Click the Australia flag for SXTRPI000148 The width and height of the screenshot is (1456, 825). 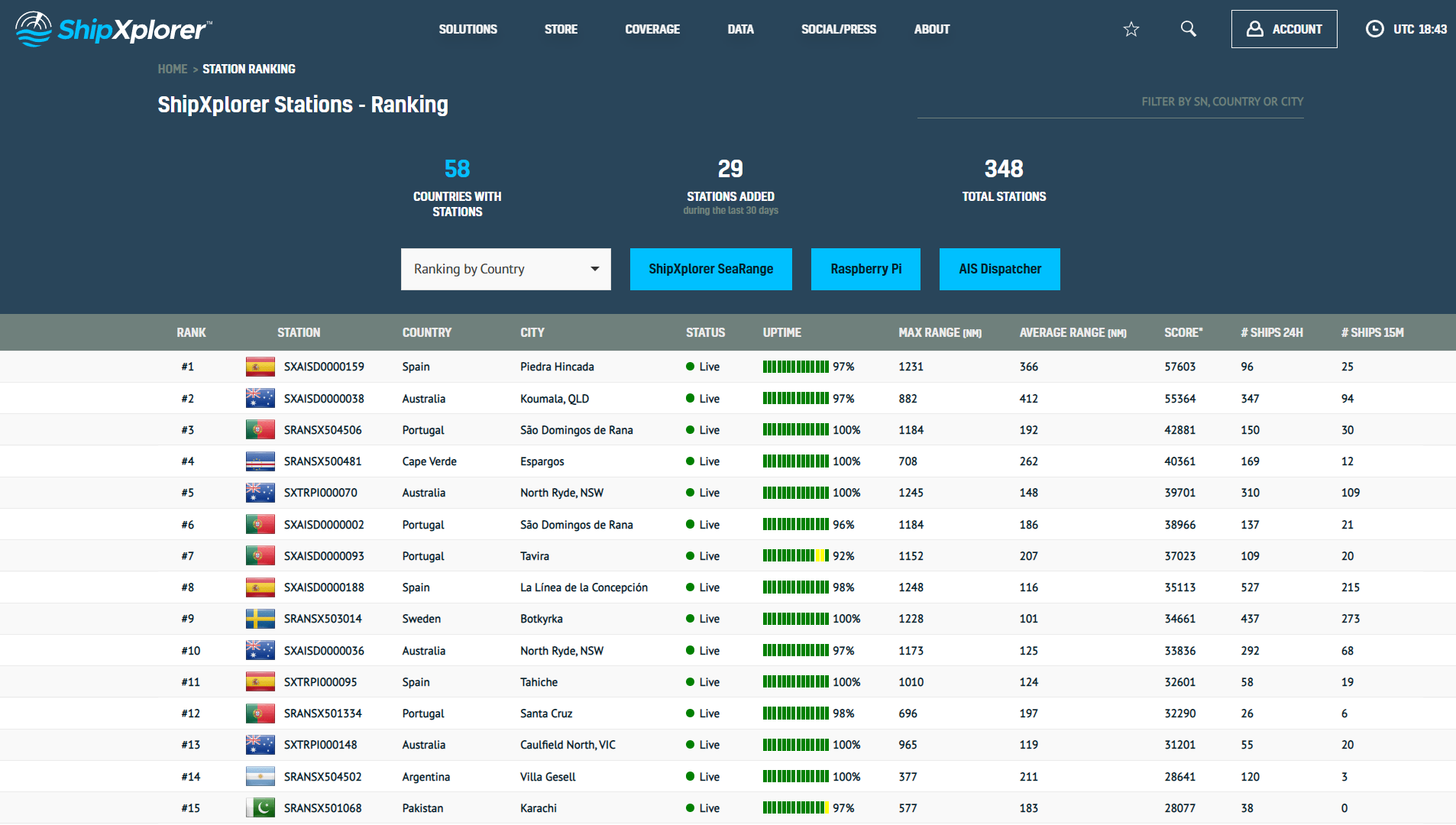[260, 745]
